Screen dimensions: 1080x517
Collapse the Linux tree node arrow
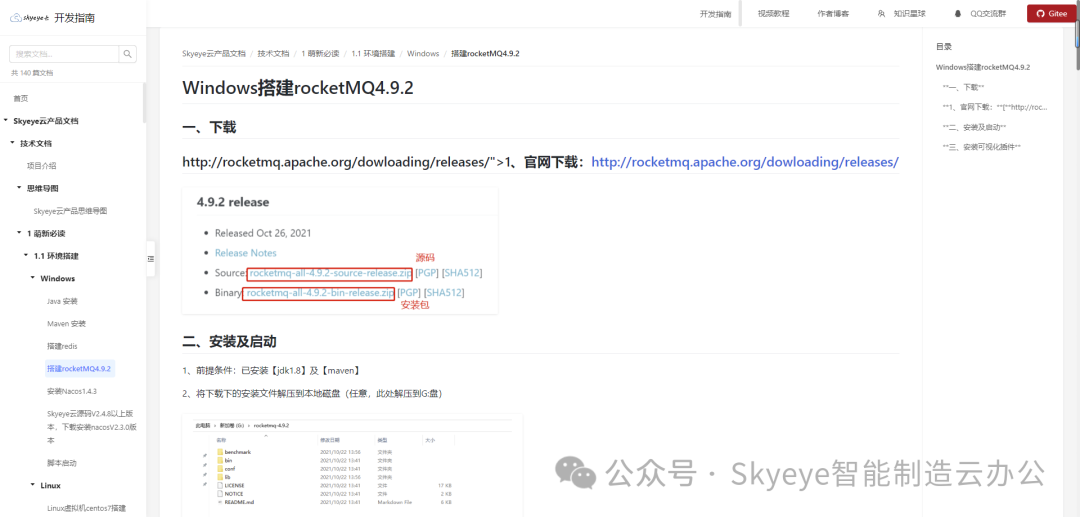[34, 485]
